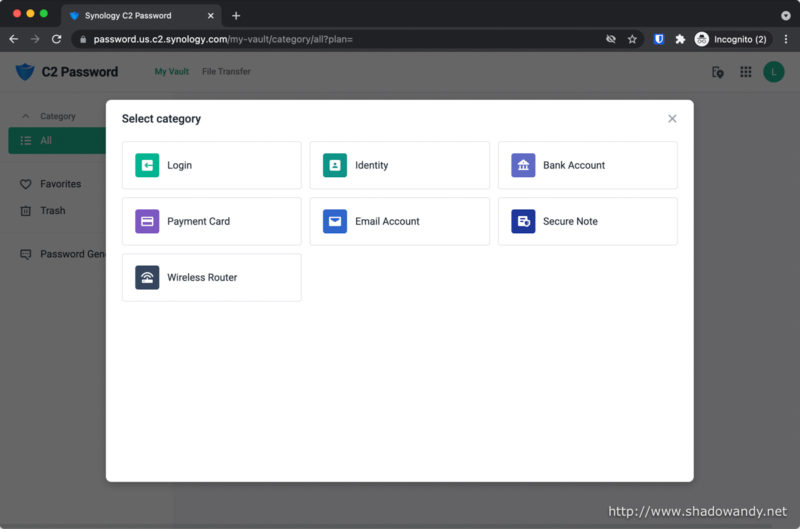Open the My Vault tab

click(x=171, y=72)
